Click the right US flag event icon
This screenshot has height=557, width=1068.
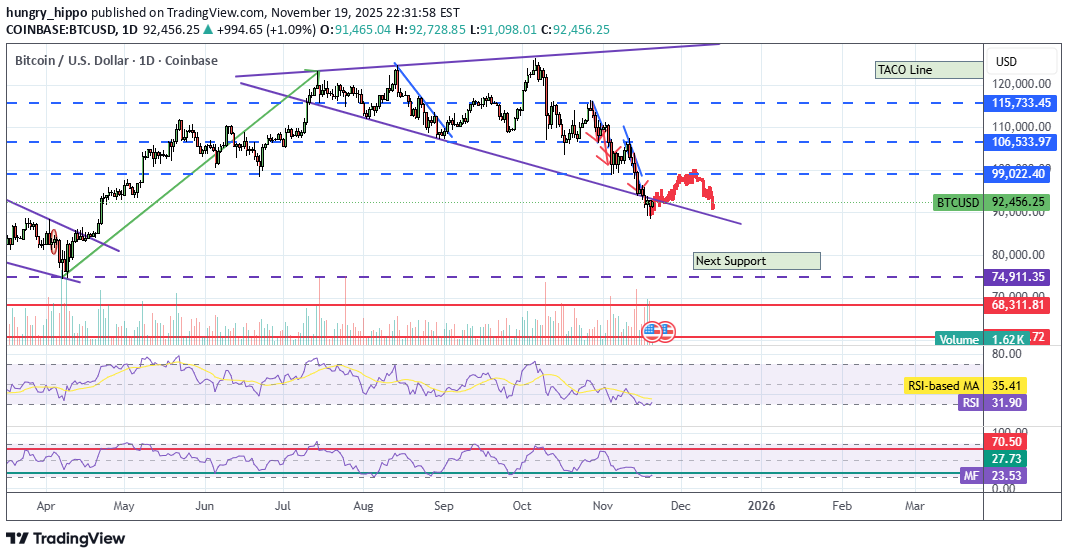(667, 329)
